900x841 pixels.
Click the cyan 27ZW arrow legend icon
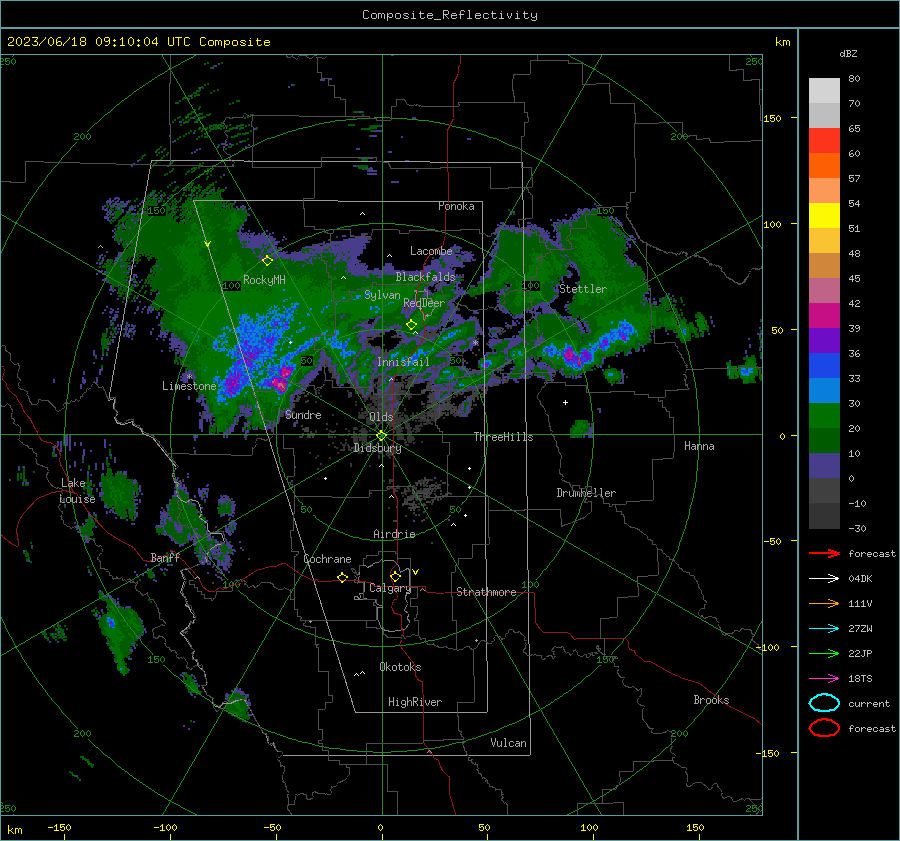click(824, 629)
